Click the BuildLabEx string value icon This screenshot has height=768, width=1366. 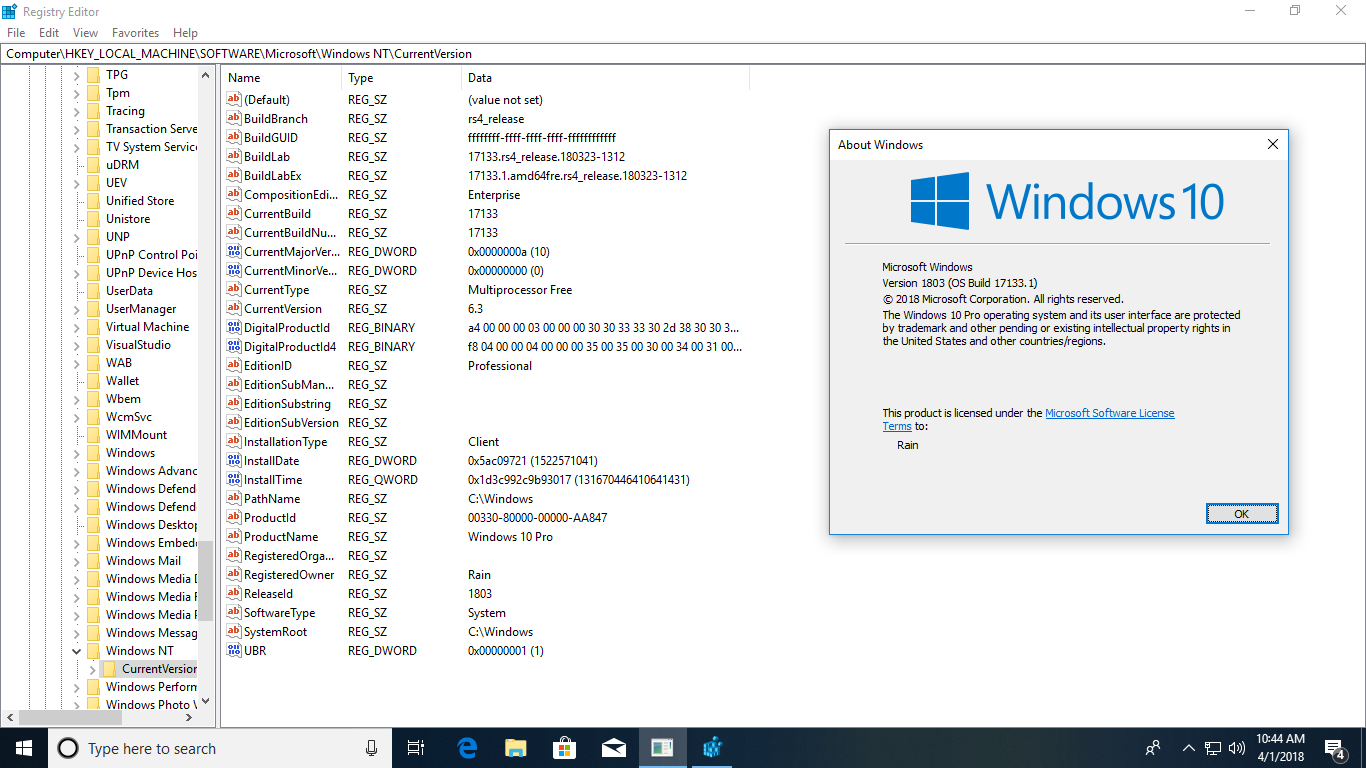tap(234, 176)
